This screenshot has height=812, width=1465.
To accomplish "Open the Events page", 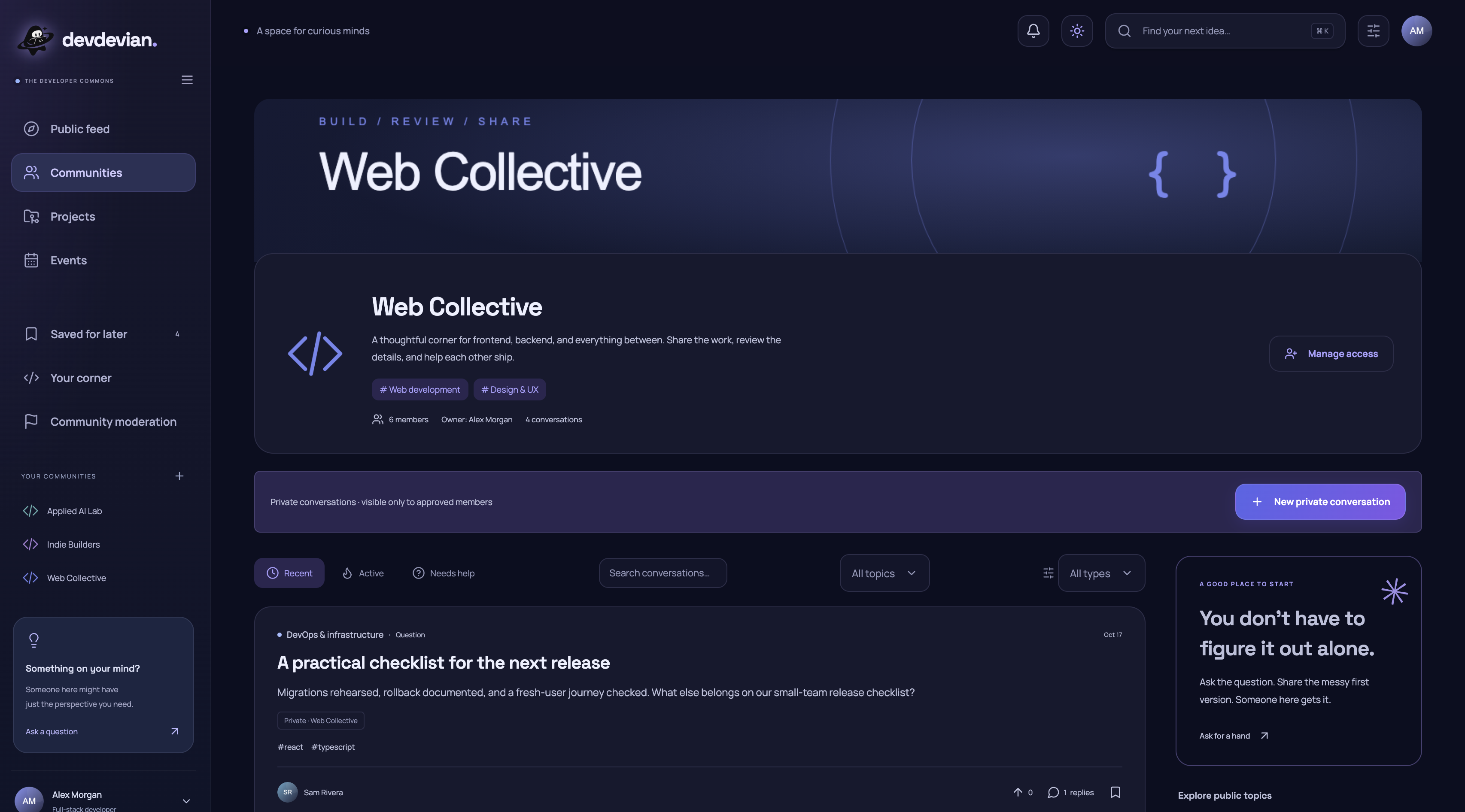I will (x=103, y=260).
